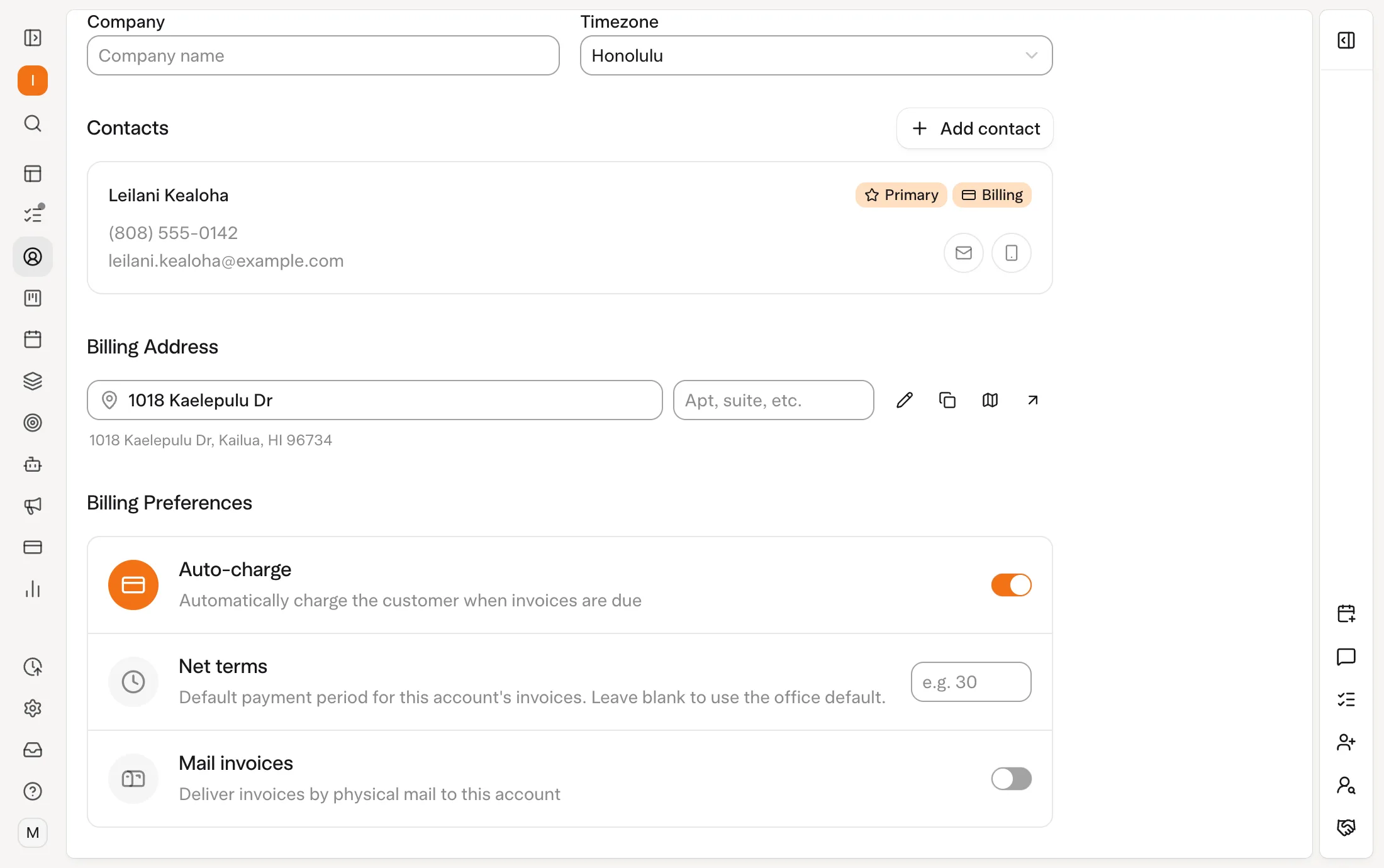Open the Timezone Honolulu dropdown

(817, 55)
